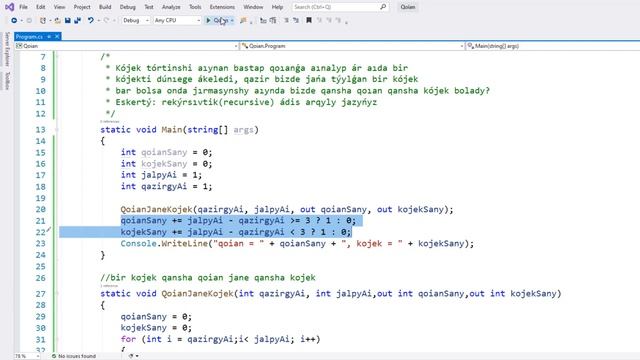Collapse the comment block outlining on line 7
The height and width of the screenshot is (360, 640).
(x=57, y=56)
